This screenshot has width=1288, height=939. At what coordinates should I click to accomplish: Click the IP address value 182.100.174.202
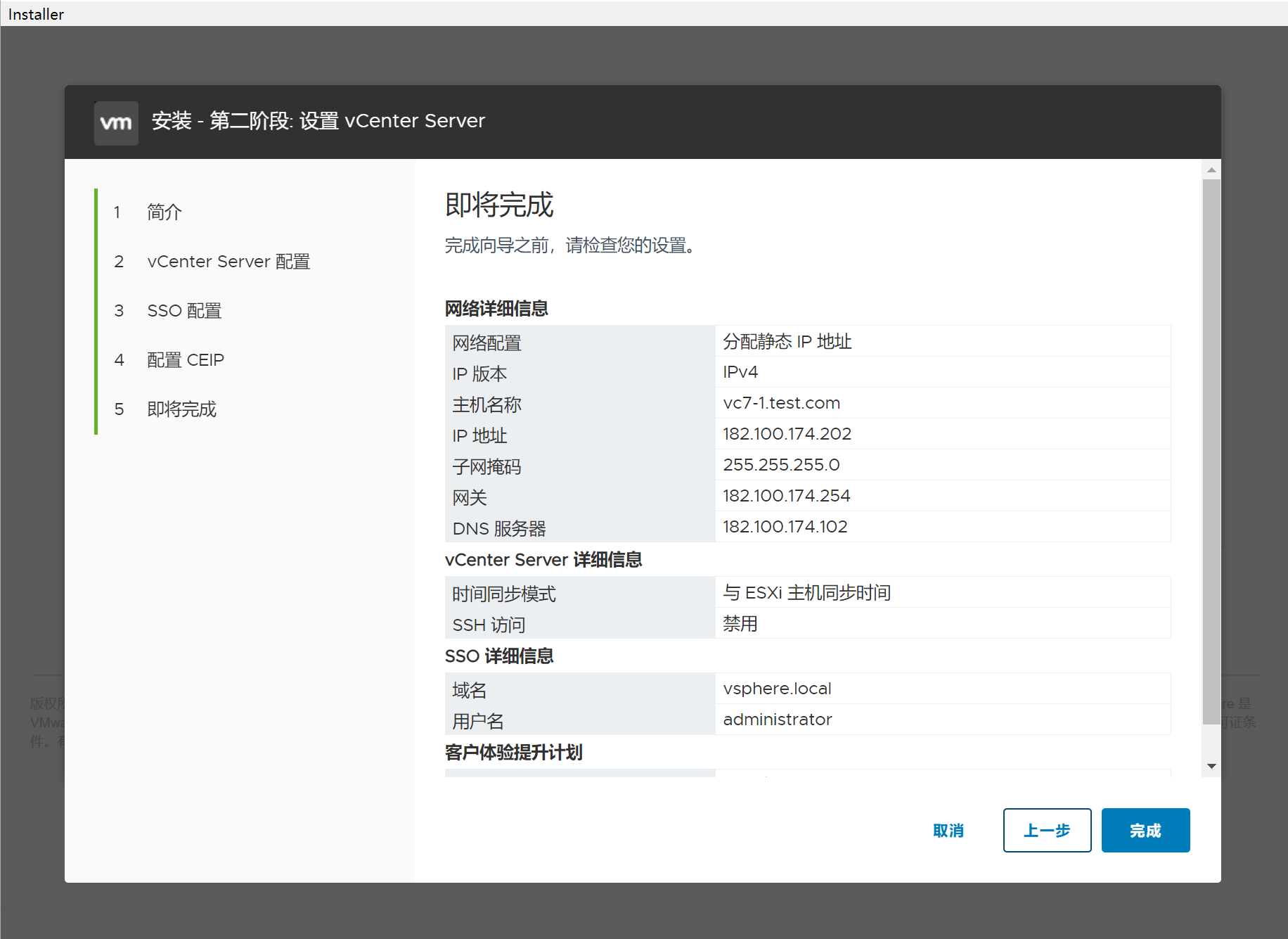(787, 434)
